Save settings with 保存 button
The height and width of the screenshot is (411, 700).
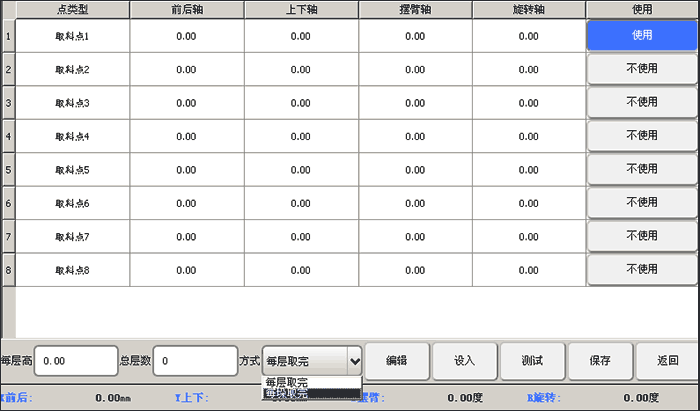click(x=600, y=360)
